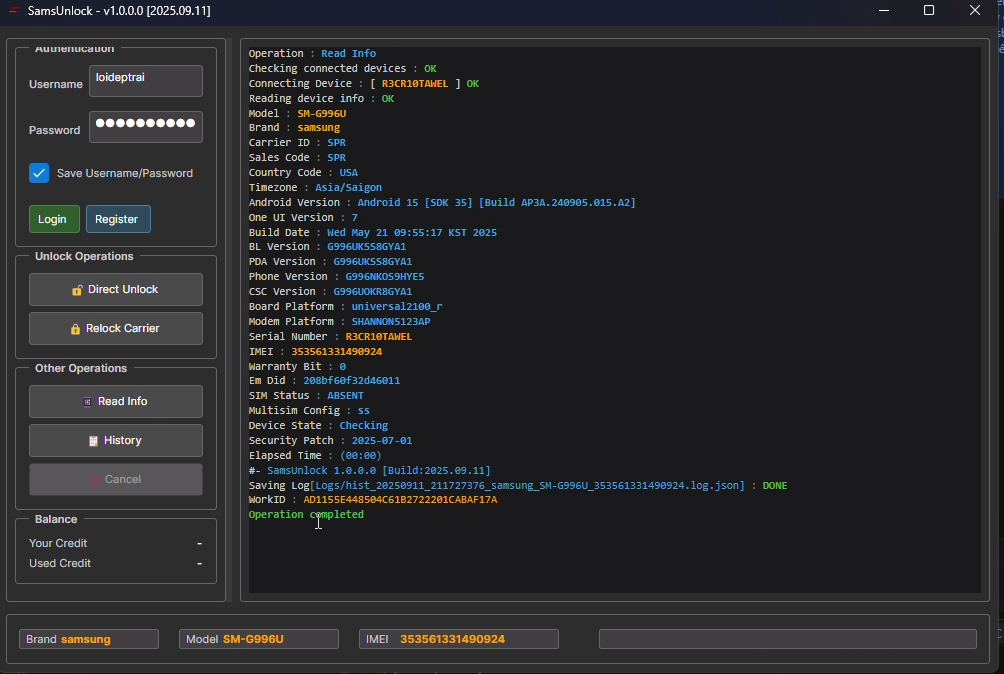The image size is (1004, 674).
Task: Click the 'Modem Platform' SHANNON5123AP line
Action: (x=339, y=321)
